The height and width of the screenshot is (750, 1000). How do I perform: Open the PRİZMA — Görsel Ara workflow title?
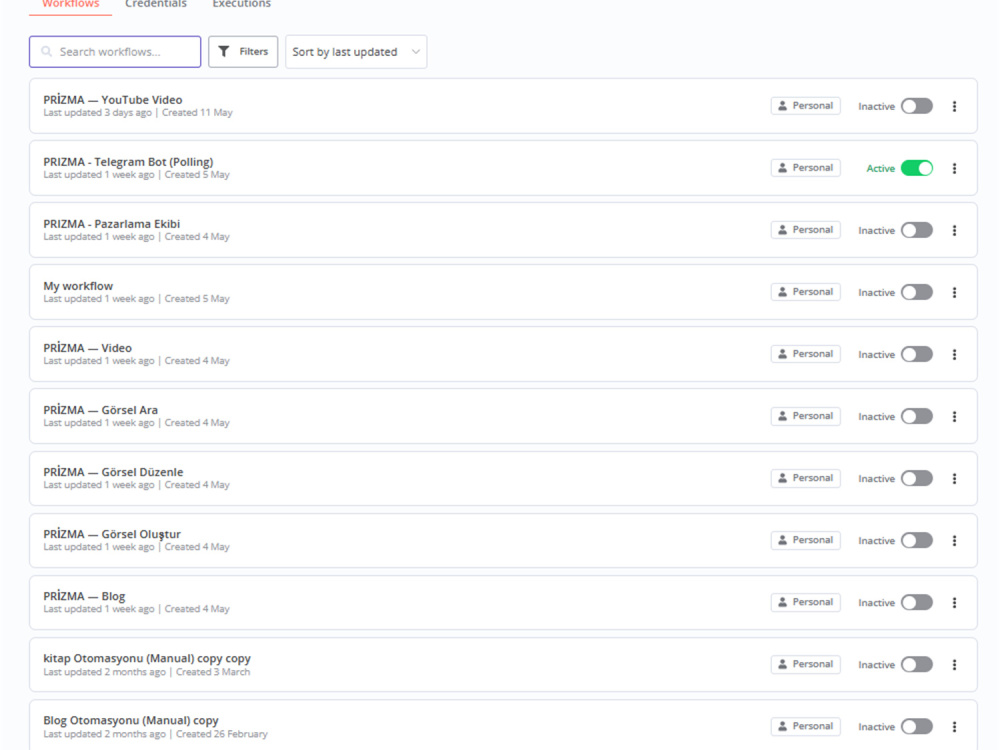[x=101, y=410]
